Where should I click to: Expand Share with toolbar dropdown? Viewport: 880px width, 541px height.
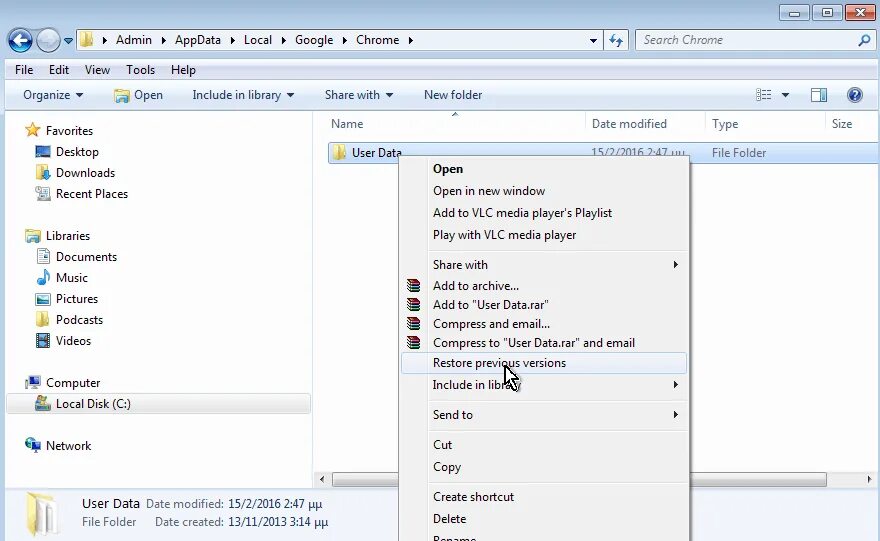coord(359,95)
